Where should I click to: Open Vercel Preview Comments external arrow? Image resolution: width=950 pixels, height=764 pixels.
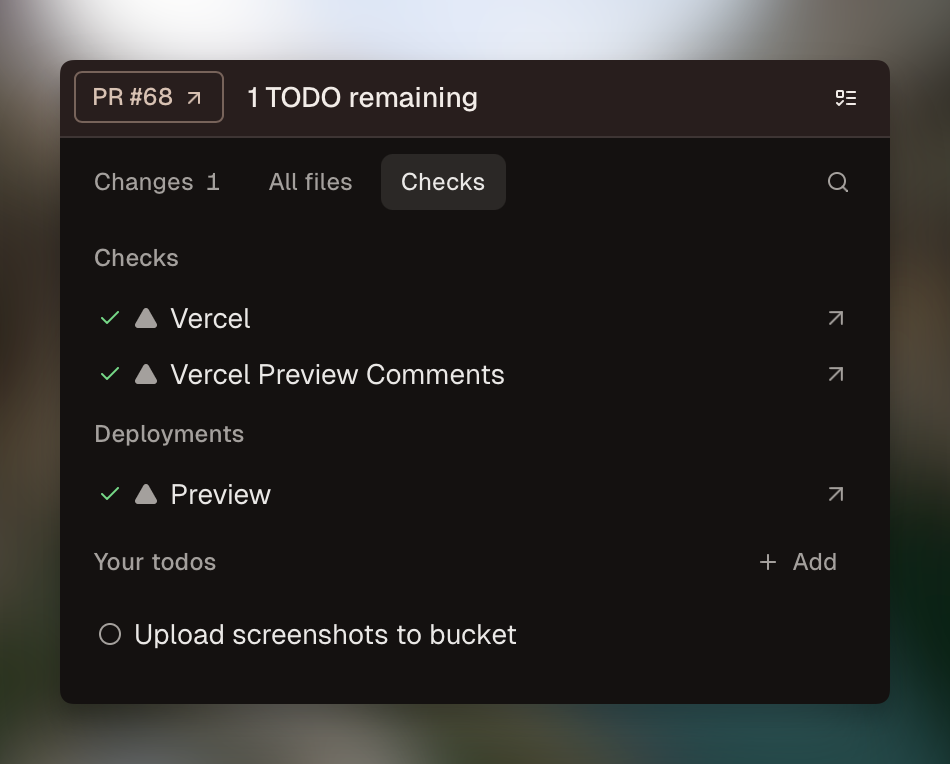coord(835,374)
